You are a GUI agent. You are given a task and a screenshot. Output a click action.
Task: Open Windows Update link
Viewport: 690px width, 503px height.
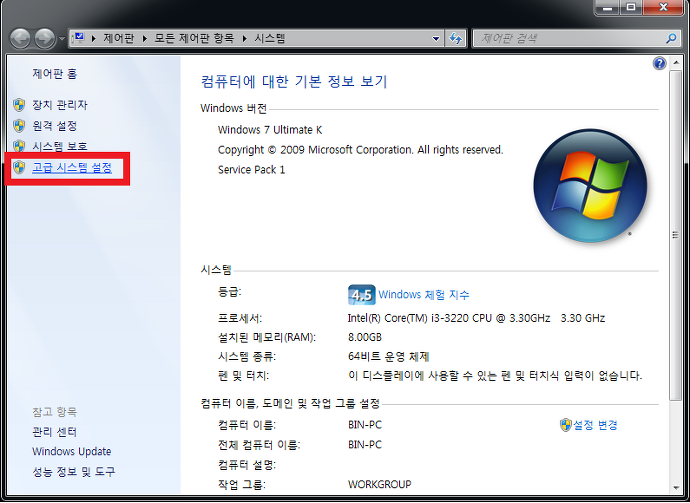[x=72, y=452]
